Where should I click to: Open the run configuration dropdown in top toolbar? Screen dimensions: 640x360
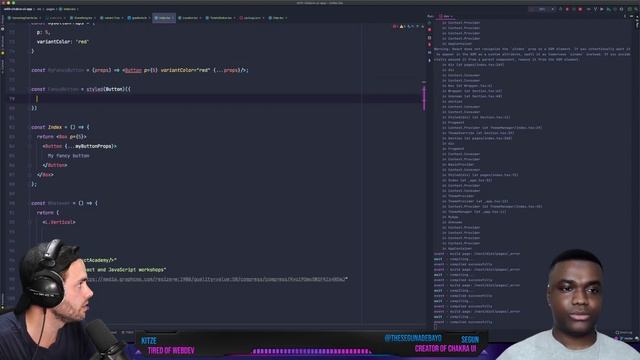[x=542, y=9]
